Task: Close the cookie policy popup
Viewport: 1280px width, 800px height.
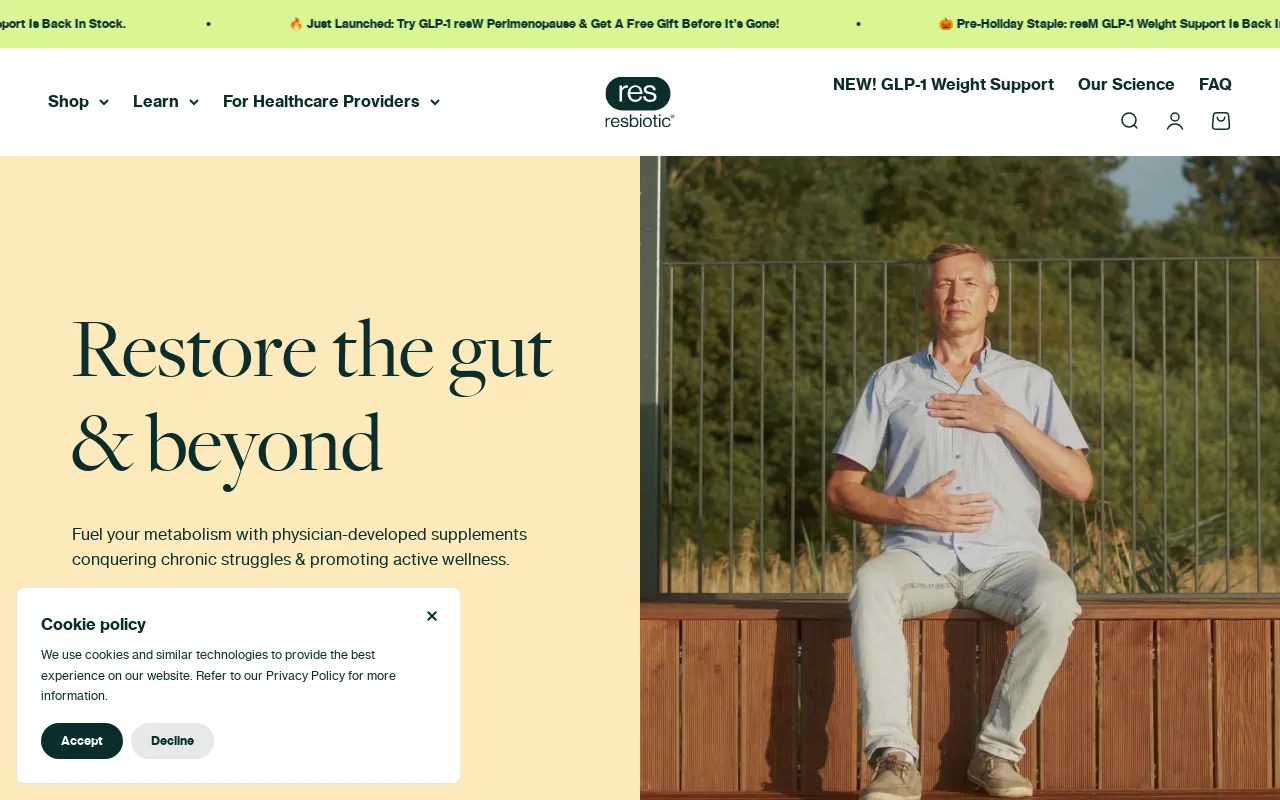Action: pos(432,616)
